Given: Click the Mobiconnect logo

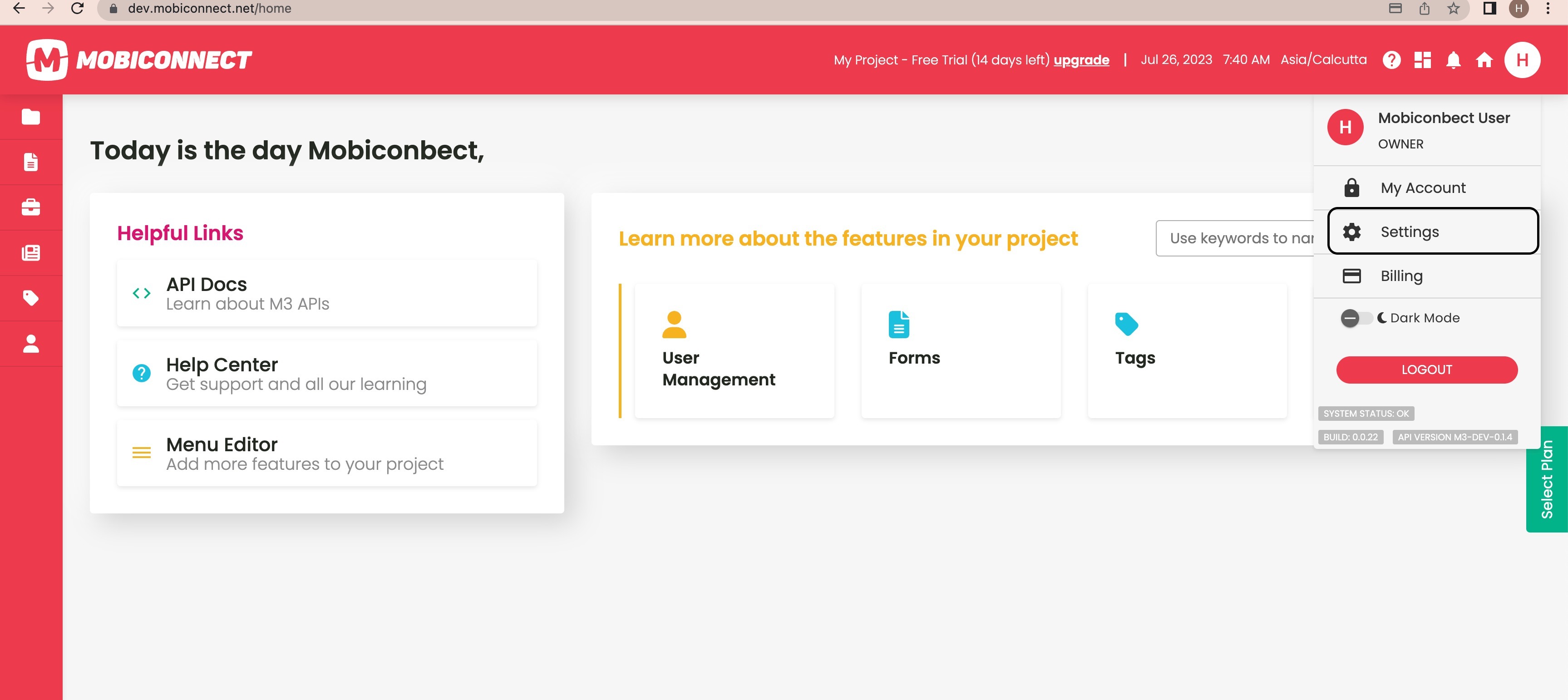Looking at the screenshot, I should [x=139, y=59].
